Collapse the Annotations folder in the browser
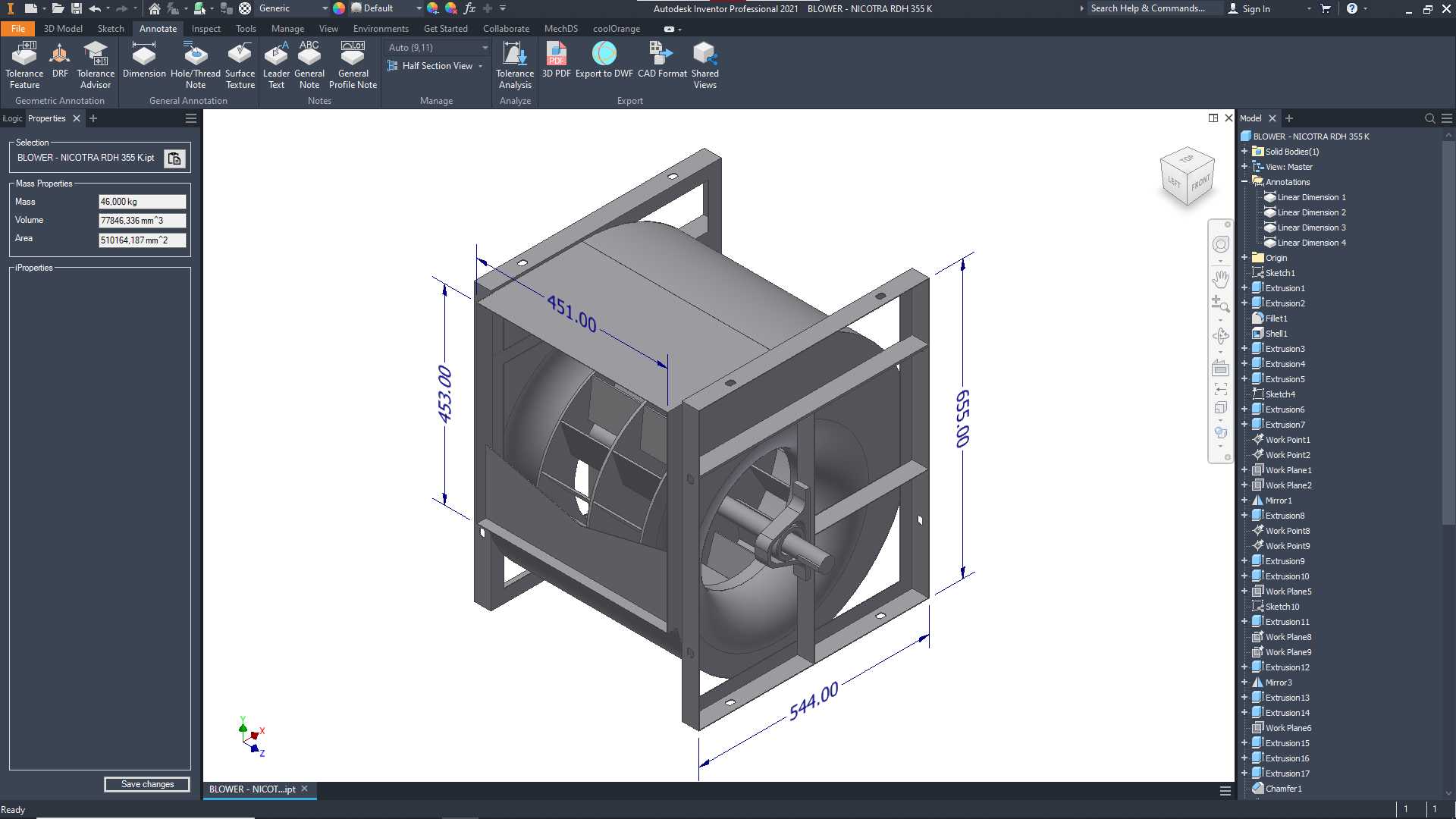 [x=1244, y=181]
